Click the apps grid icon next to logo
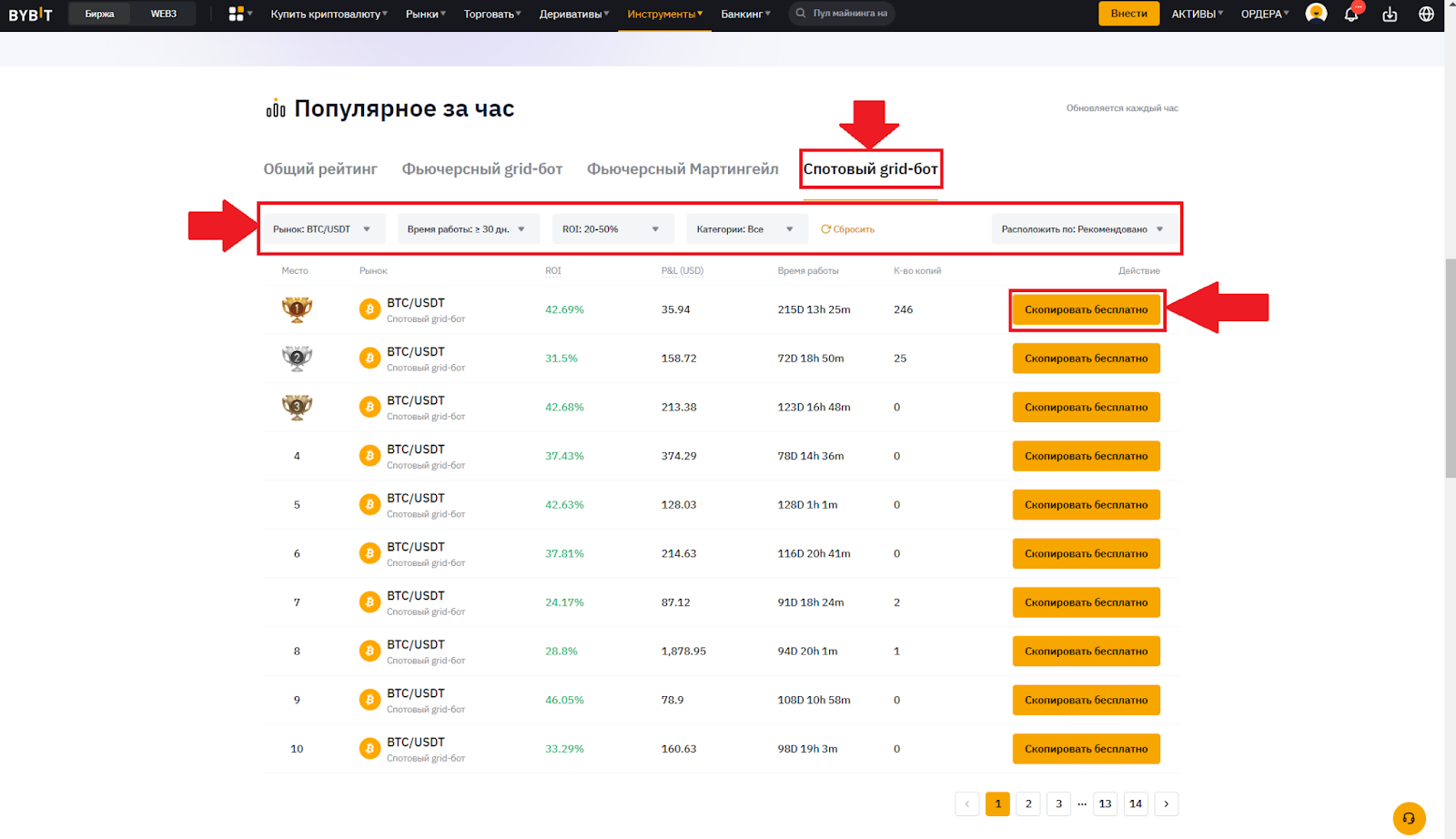 point(237,14)
